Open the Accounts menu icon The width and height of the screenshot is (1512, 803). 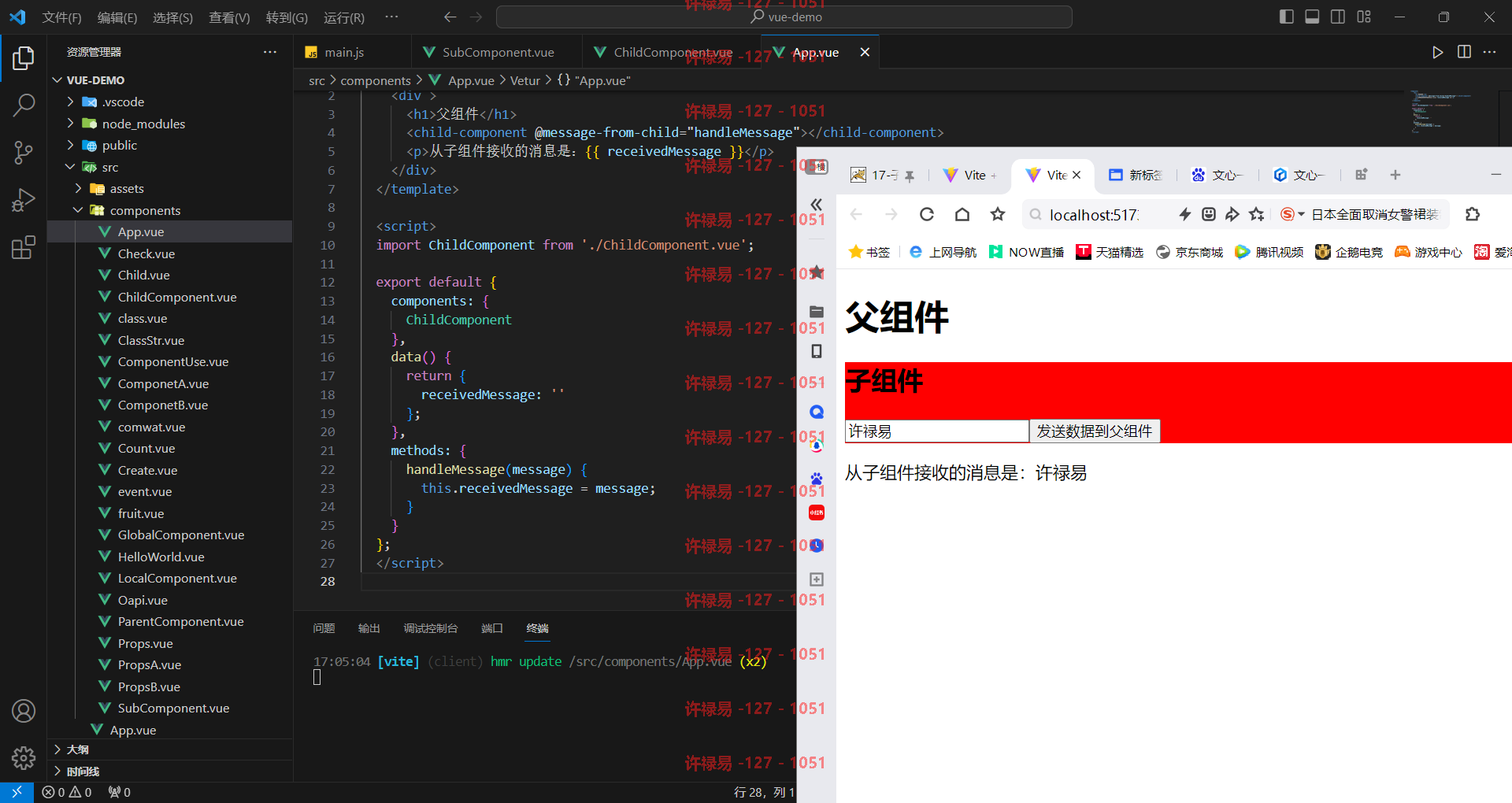tap(24, 711)
